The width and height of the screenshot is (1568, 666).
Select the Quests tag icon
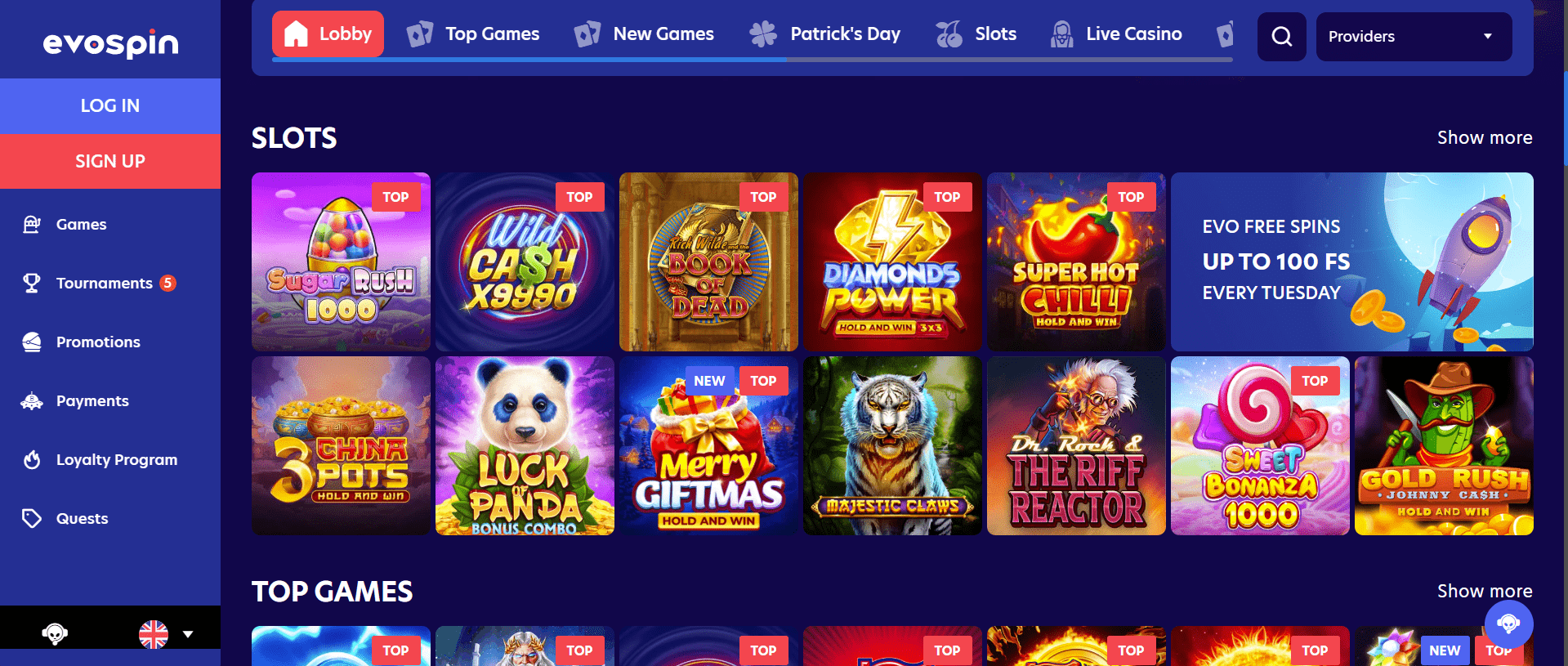(32, 518)
